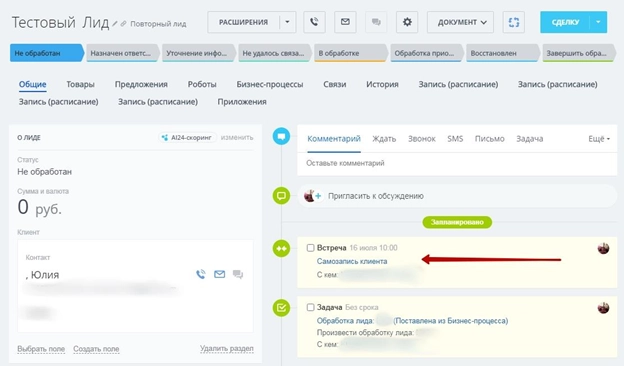Set stage to Обработка прио...
Screen dimensions: 624x366
pyautogui.click(x=427, y=53)
